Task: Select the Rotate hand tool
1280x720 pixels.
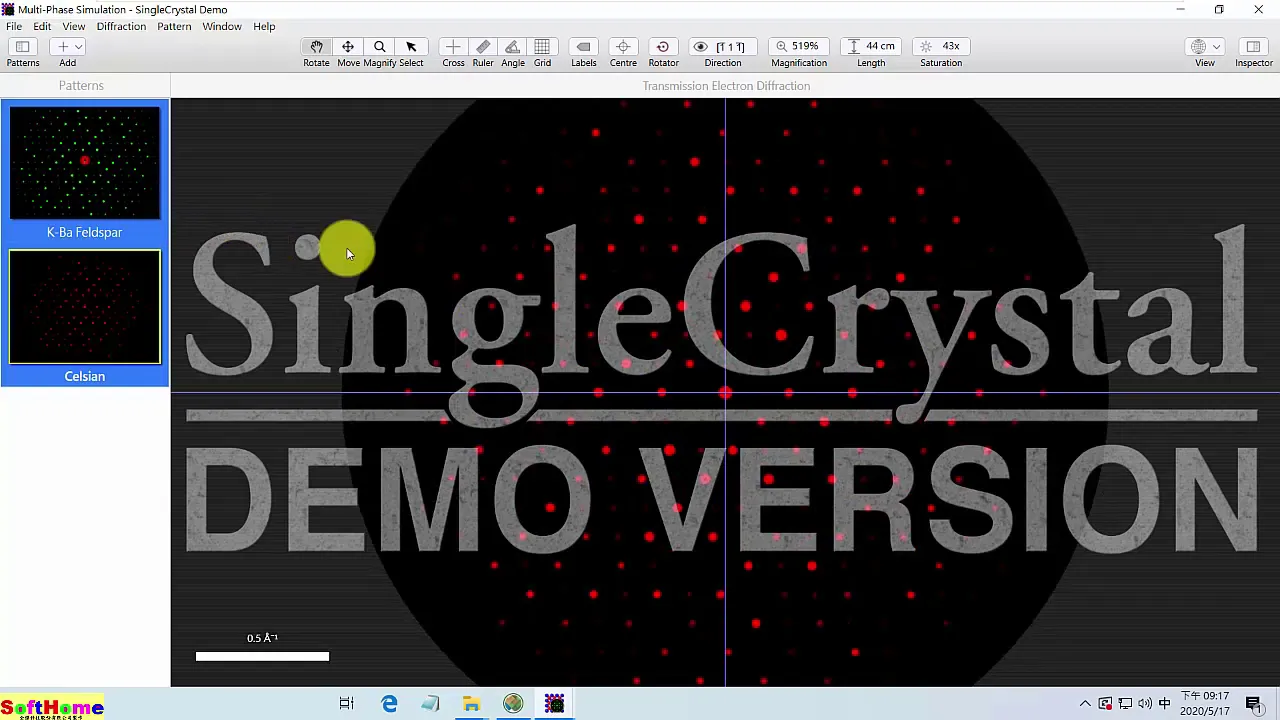Action: [316, 46]
